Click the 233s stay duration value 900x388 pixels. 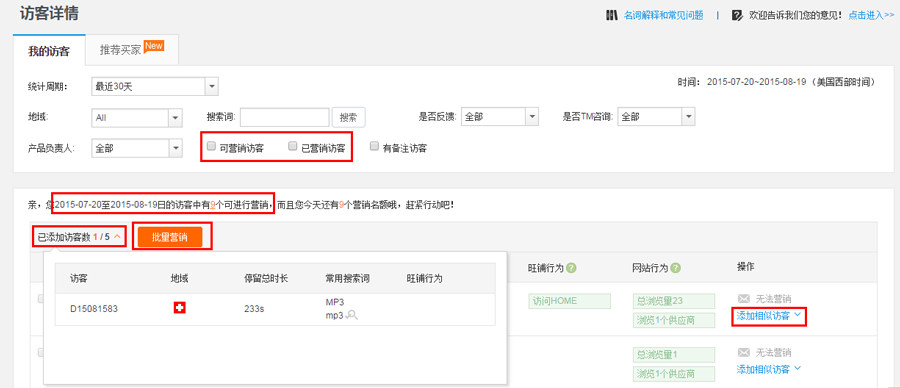coord(254,309)
